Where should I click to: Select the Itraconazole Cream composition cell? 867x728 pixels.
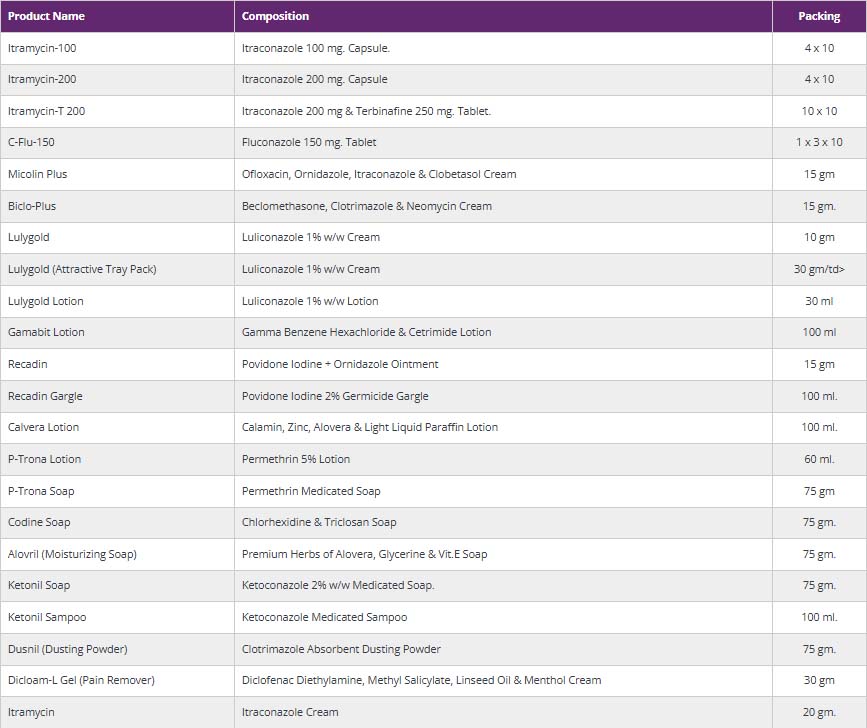click(290, 712)
